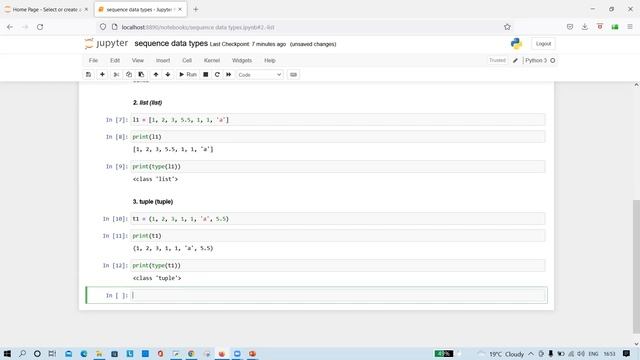Open the Edit menu
Viewport: 640px width, 360px height.
click(x=115, y=60)
